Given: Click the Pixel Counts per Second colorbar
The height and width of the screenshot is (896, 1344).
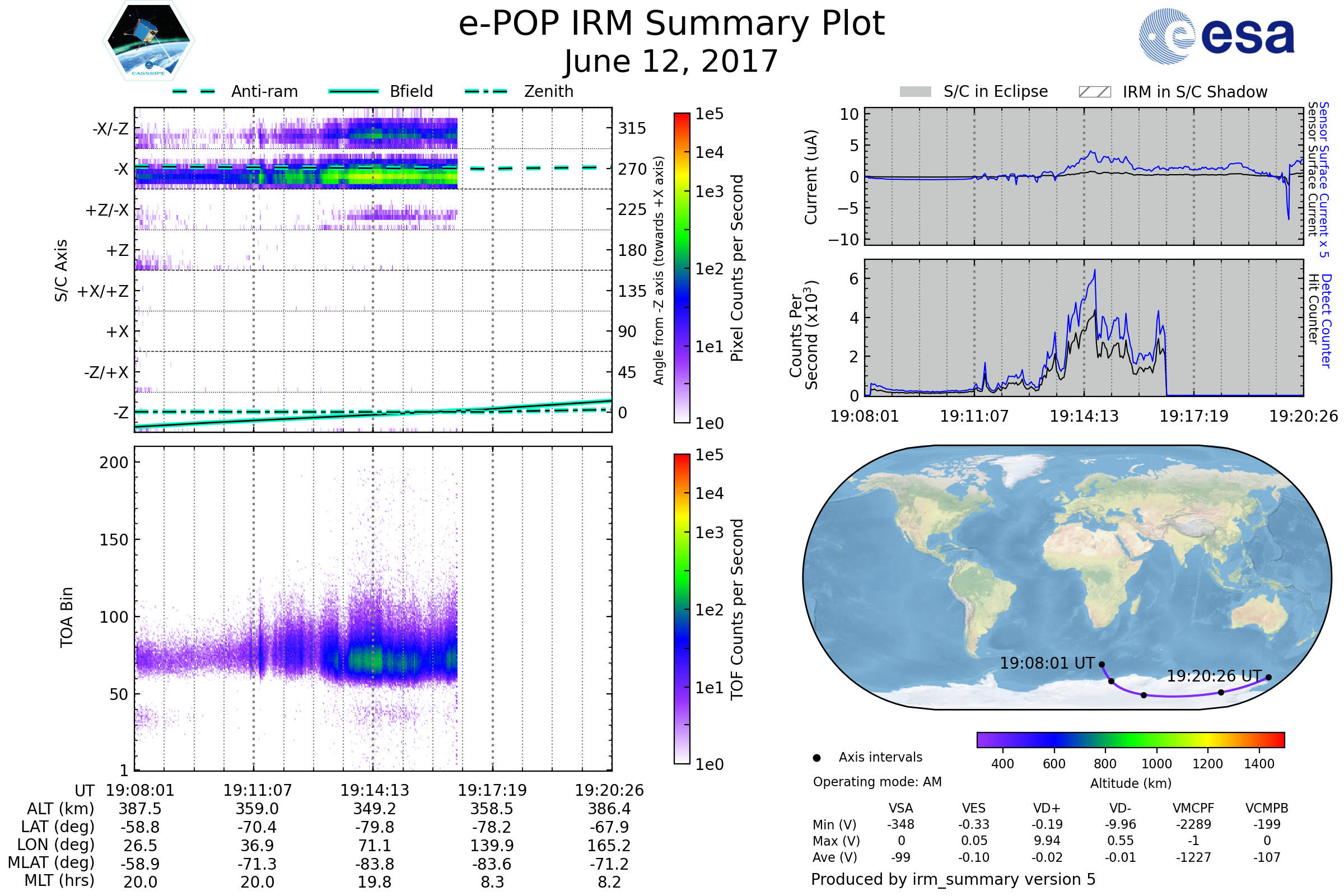Looking at the screenshot, I should point(682,268).
